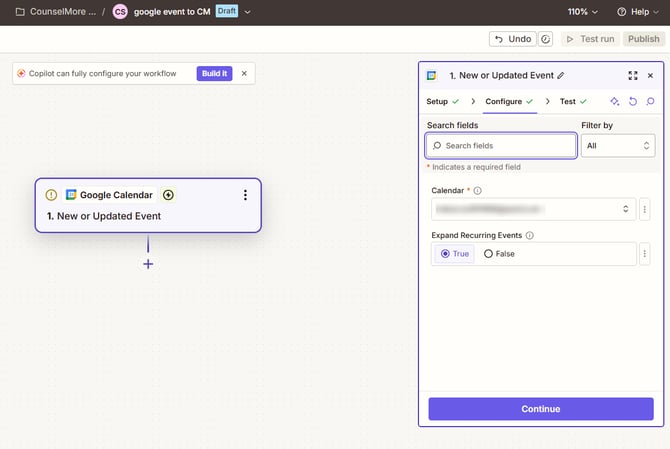This screenshot has width=670, height=449.
Task: Switch to the Test tab
Action: tap(573, 102)
